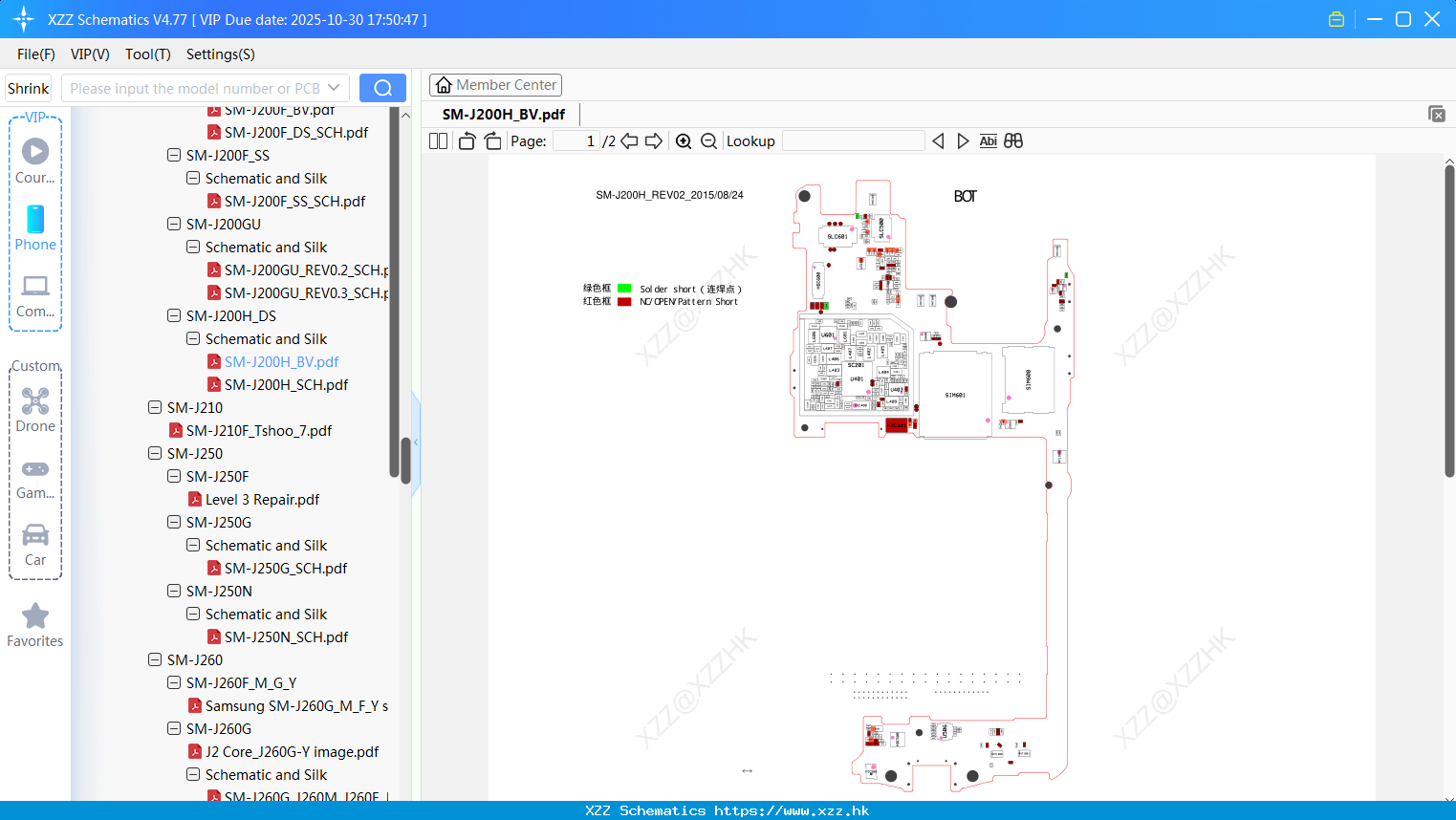Viewport: 1456px width, 820px height.
Task: Open SM-J200GU_REV0.3_SCH file
Action: coord(306,292)
